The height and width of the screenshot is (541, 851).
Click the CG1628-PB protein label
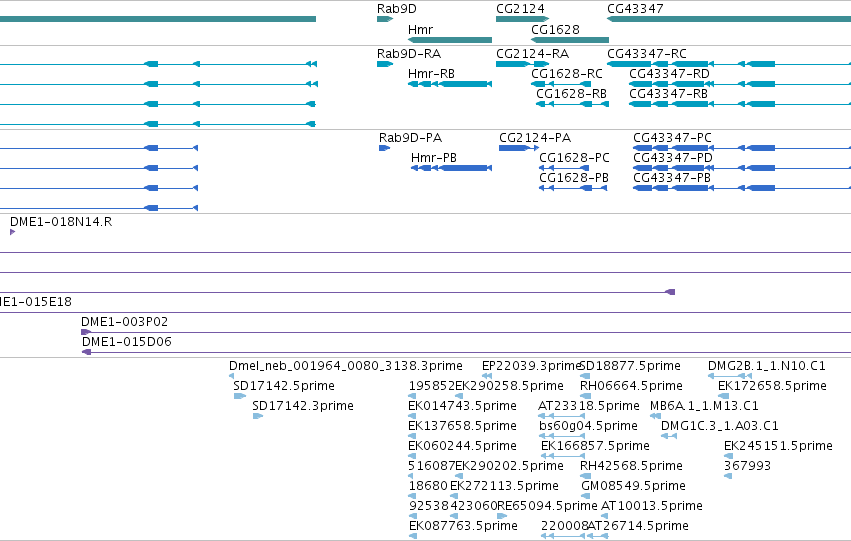(574, 178)
